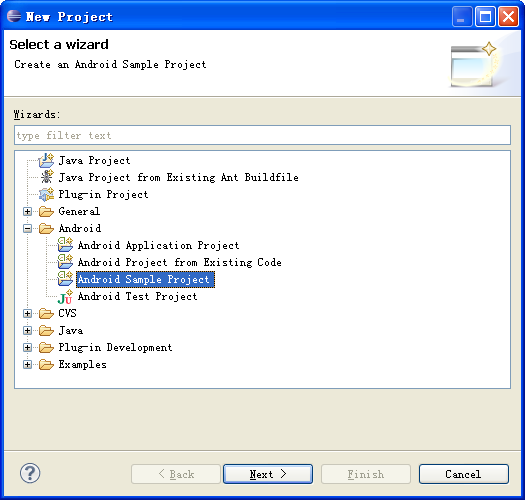Maximize the New Project dialog window
The image size is (525, 500).
(485, 16)
